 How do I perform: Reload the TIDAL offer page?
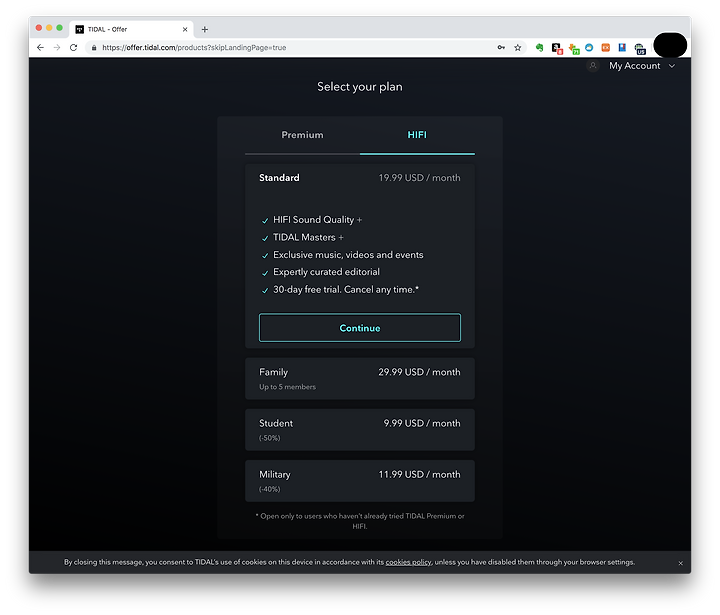[x=73, y=47]
